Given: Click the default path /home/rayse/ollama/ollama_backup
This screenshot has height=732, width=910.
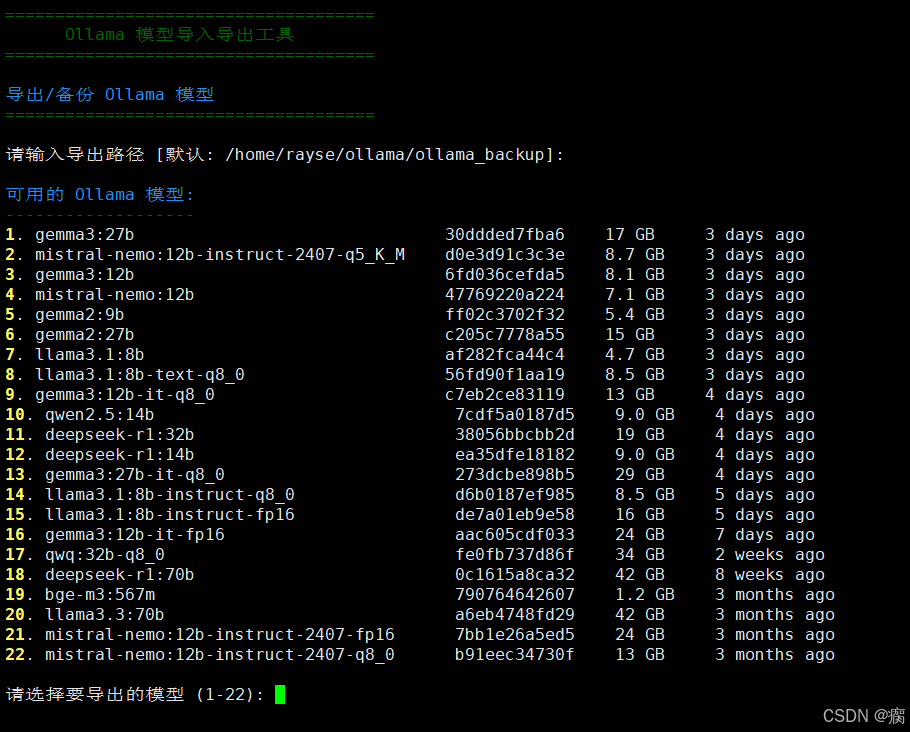Looking at the screenshot, I should pos(385,155).
